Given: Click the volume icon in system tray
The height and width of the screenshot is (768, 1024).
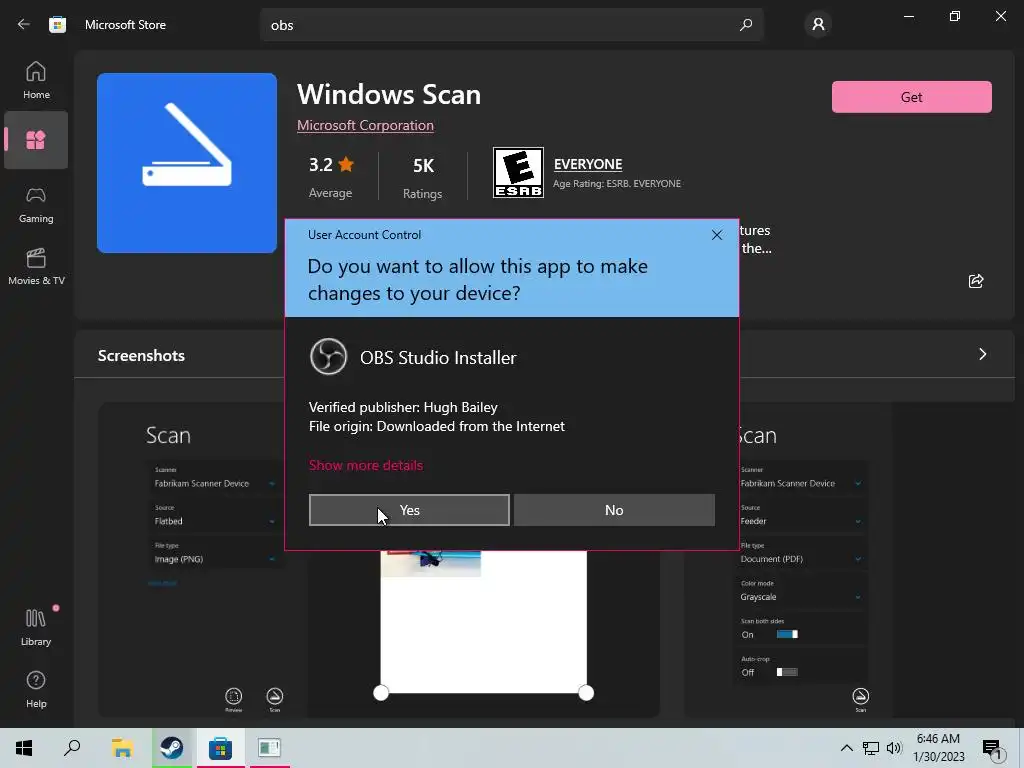Looking at the screenshot, I should (x=894, y=748).
